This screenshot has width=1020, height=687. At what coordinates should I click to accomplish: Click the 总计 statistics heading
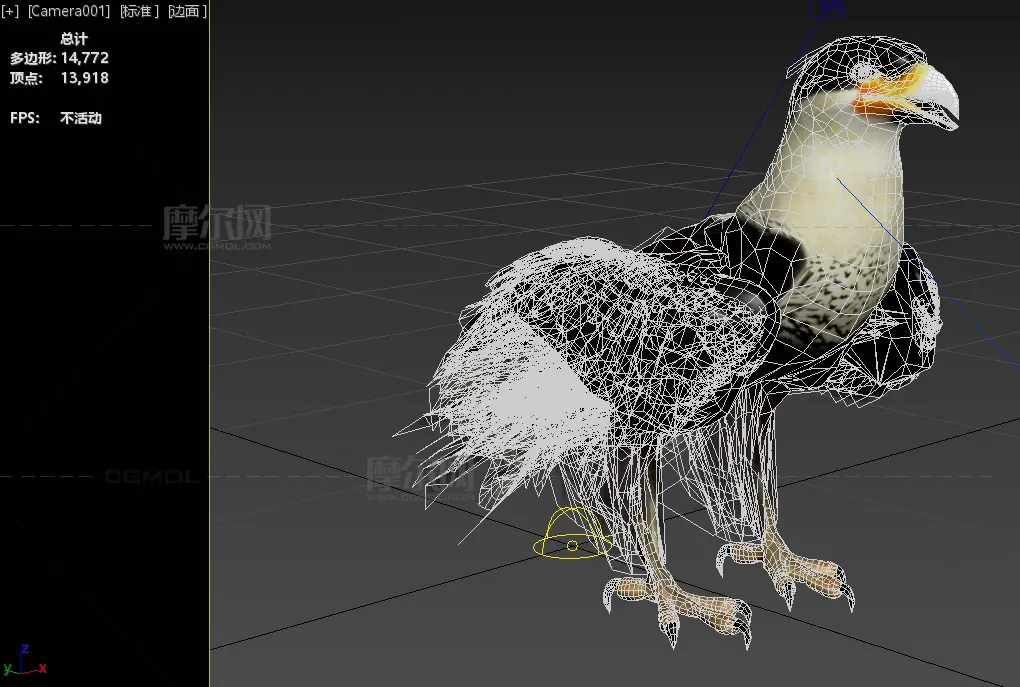[x=74, y=39]
